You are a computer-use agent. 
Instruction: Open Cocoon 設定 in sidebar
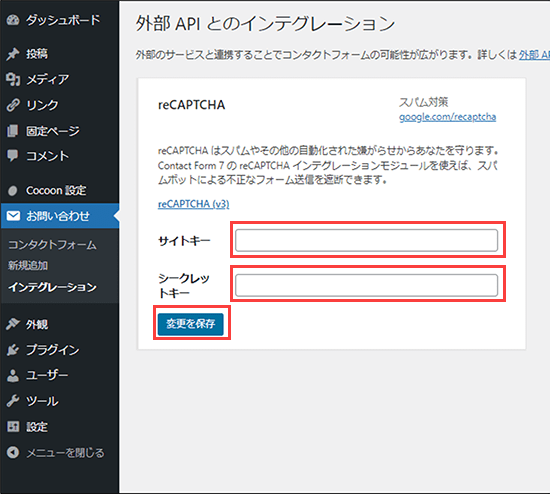coord(56,191)
